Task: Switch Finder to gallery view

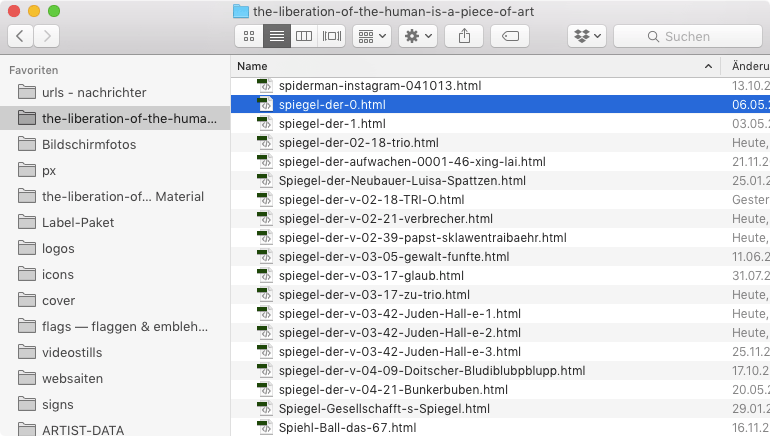Action: click(331, 36)
